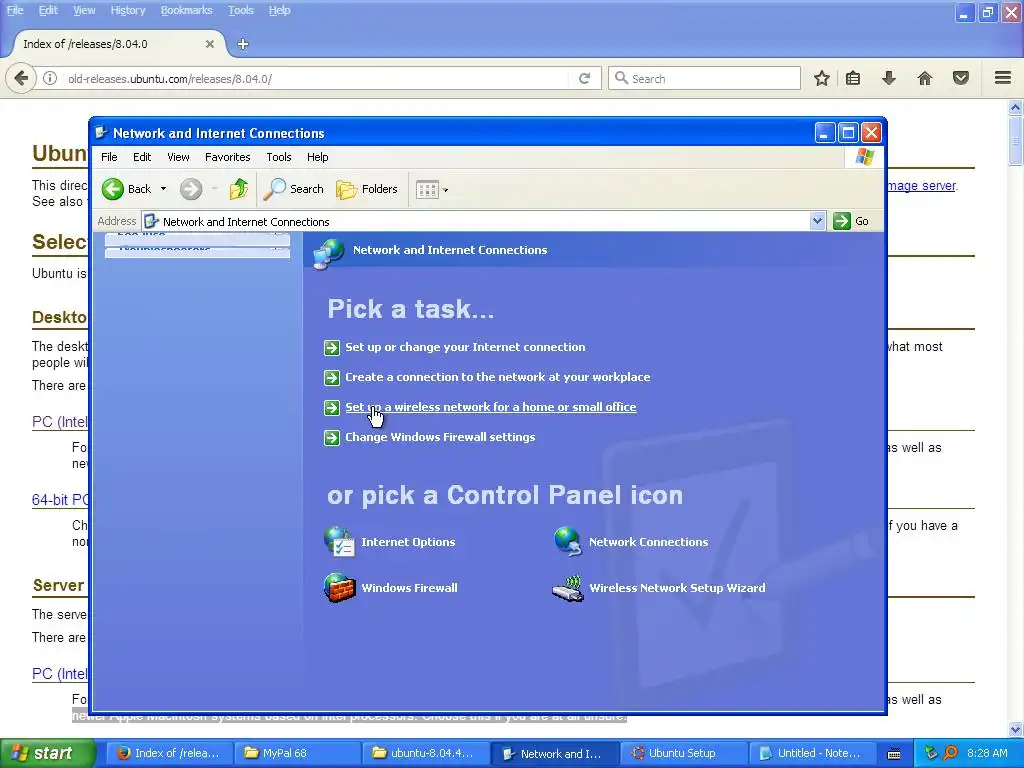Open the File menu in Control Panel window
This screenshot has width=1024, height=768.
[109, 157]
